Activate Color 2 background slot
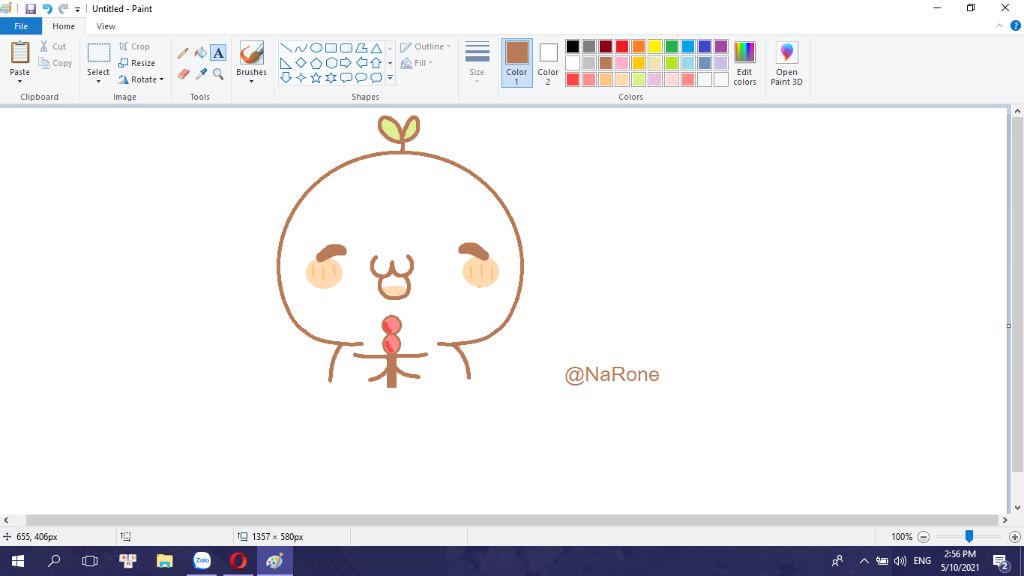Screen dimensions: 1024x576 548,63
